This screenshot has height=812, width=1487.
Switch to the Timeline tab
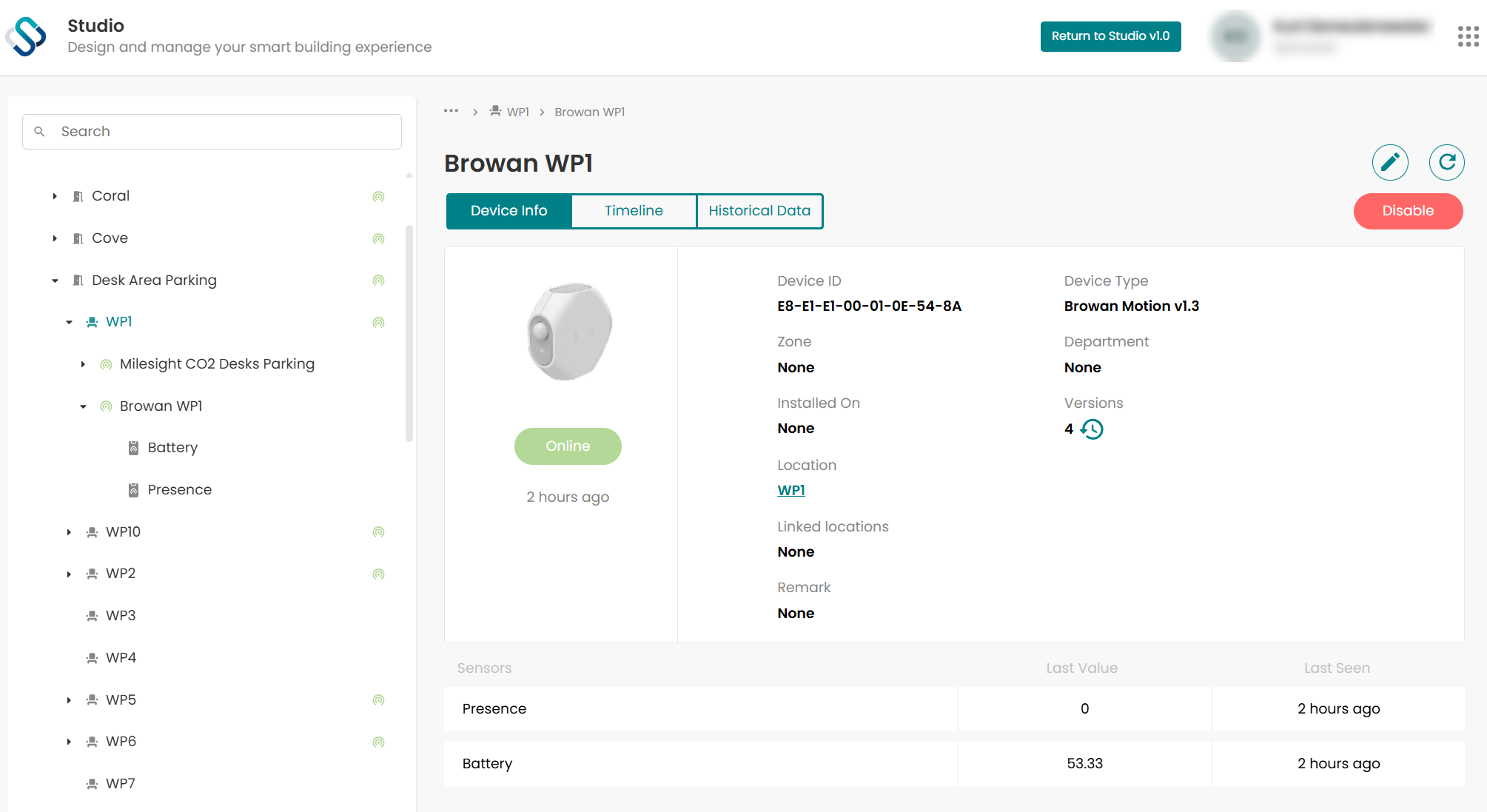click(634, 211)
